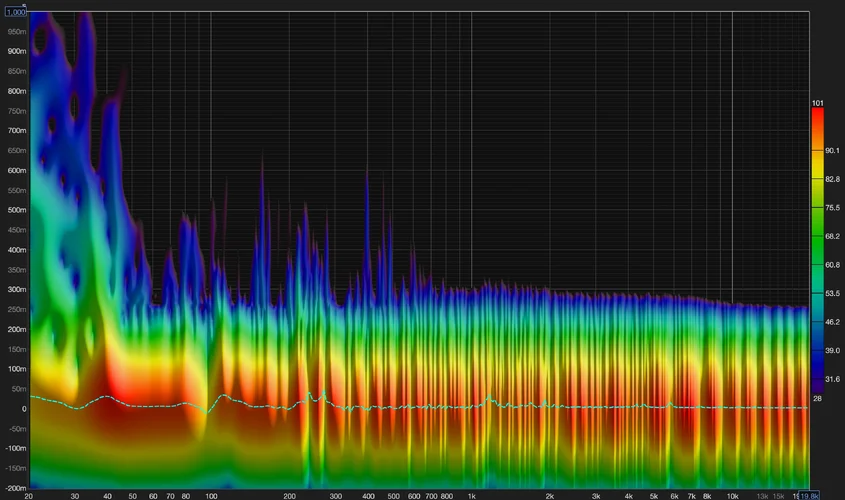The width and height of the screenshot is (845, 500).
Task: Select the 2k frequency axis label
Action: [x=549, y=495]
